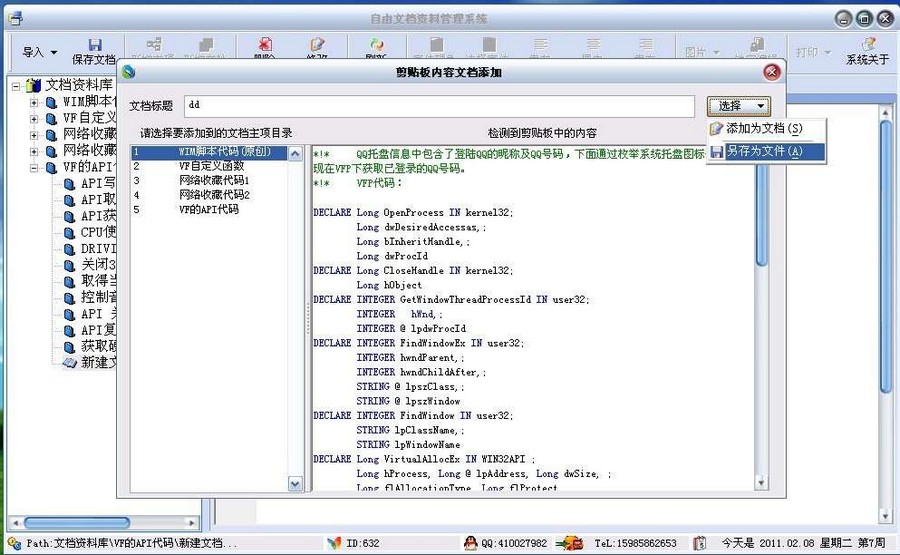900x555 pixels.
Task: Click the open-book icon of 新建文 node
Action: pos(69,363)
